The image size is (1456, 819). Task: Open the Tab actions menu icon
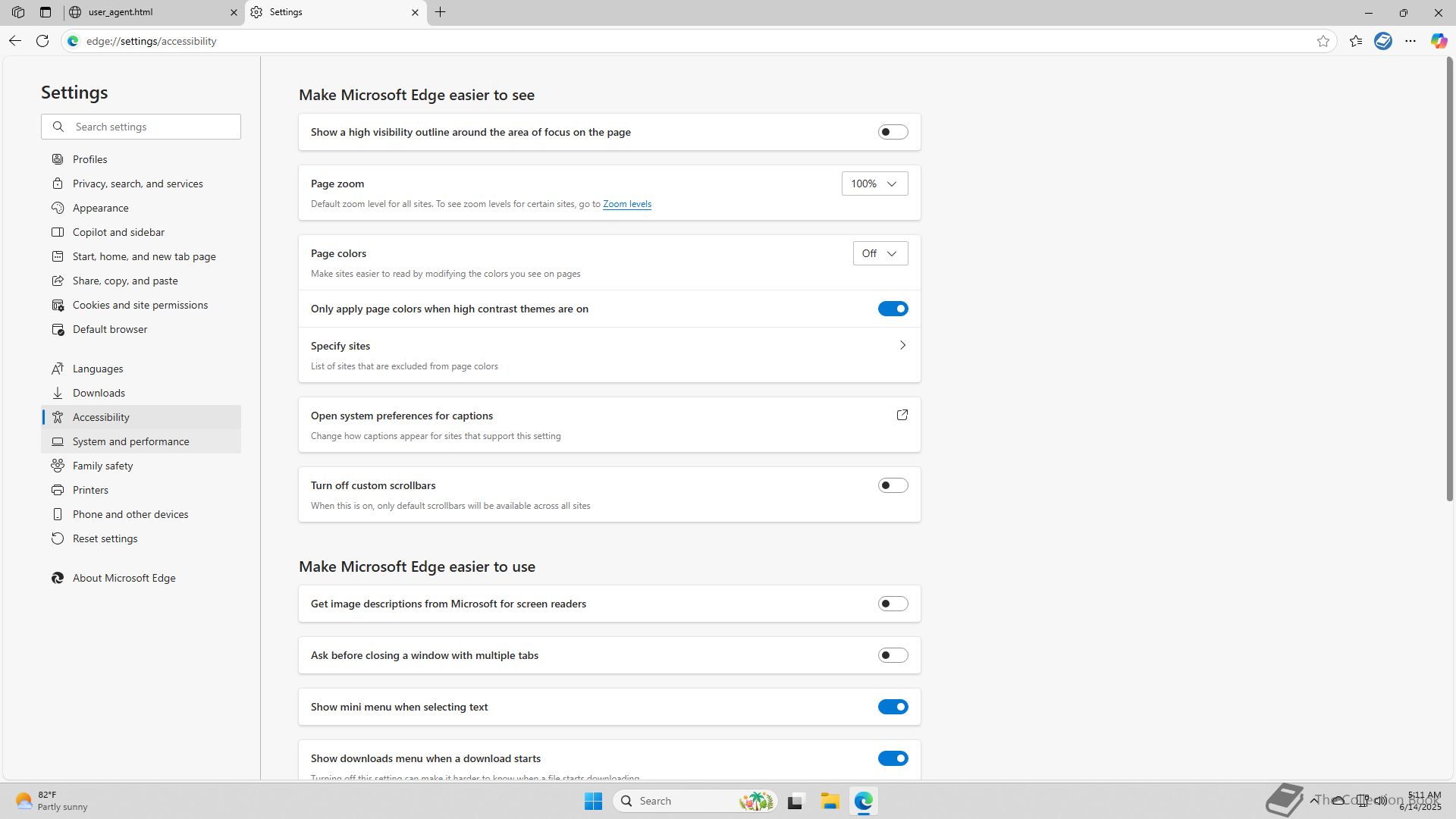(x=45, y=12)
